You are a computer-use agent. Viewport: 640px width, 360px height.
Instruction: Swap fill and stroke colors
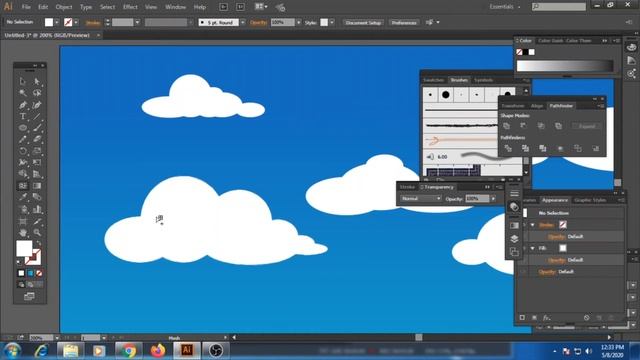(x=40, y=244)
